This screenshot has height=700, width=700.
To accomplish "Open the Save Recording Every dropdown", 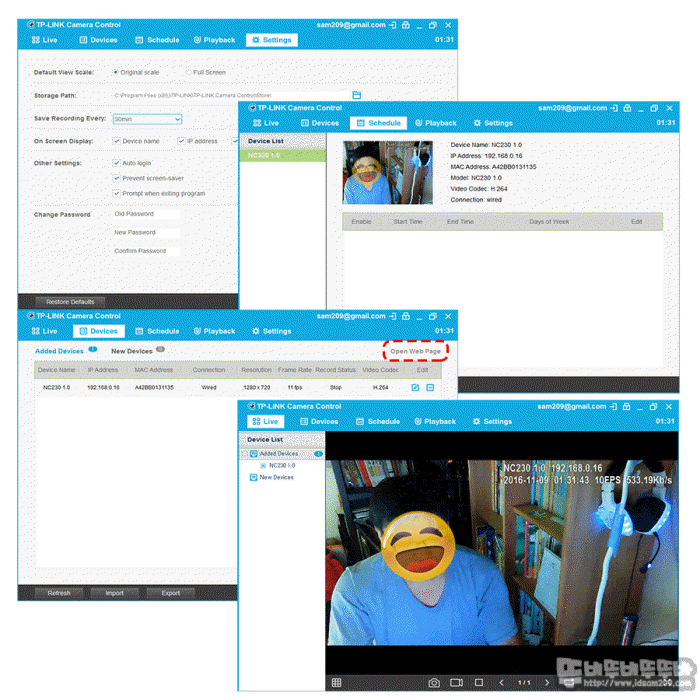I will pos(147,119).
